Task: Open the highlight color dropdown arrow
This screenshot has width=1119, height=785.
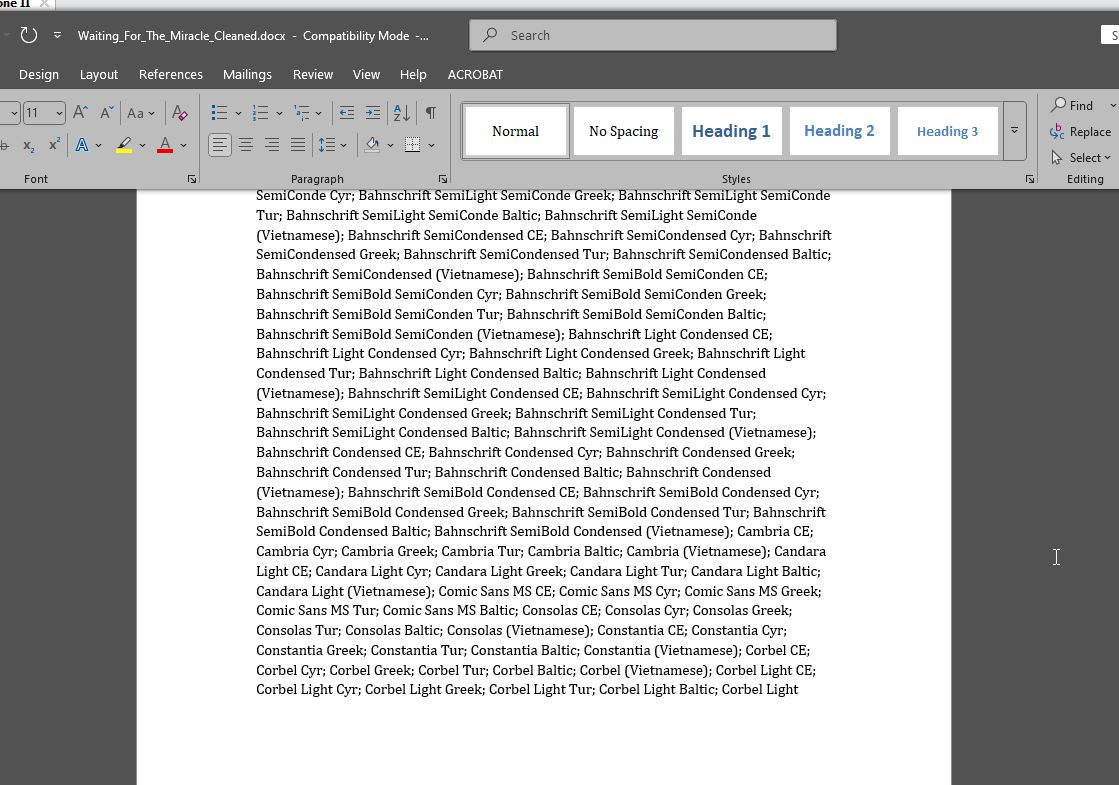Action: (142, 146)
